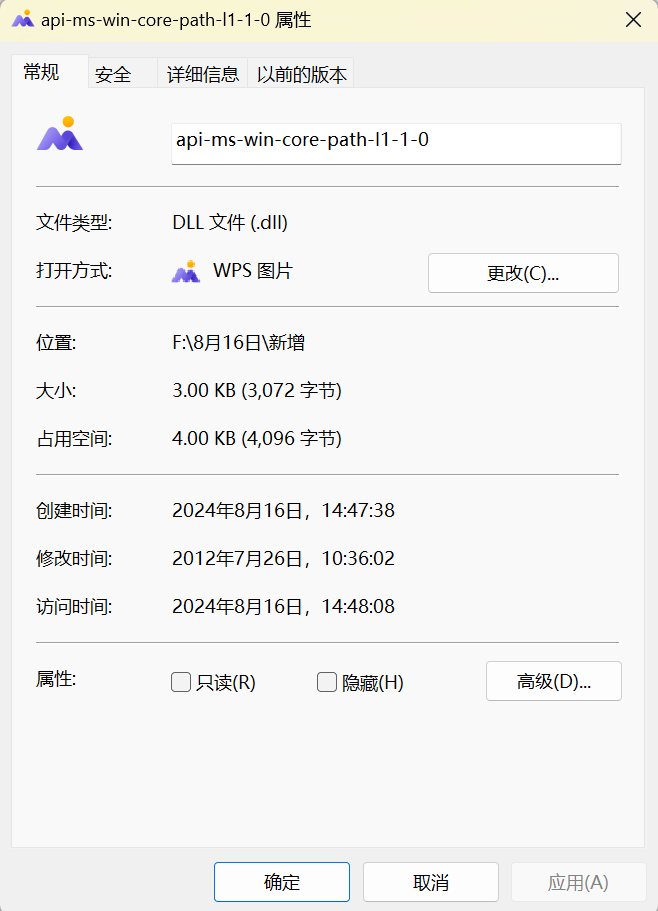Toggle the 隐藏(H) checkbox
The width and height of the screenshot is (658, 911).
point(327,682)
